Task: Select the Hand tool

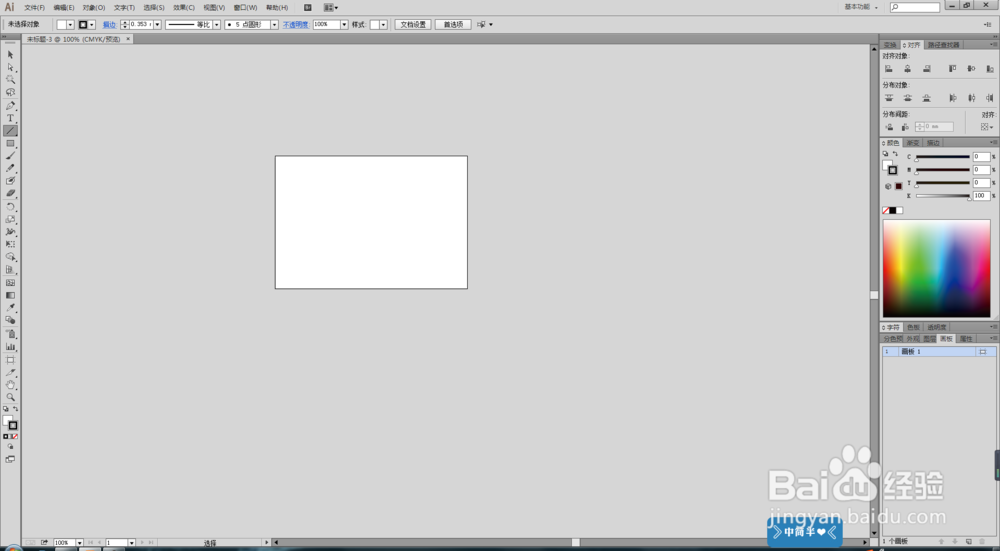Action: (10, 385)
